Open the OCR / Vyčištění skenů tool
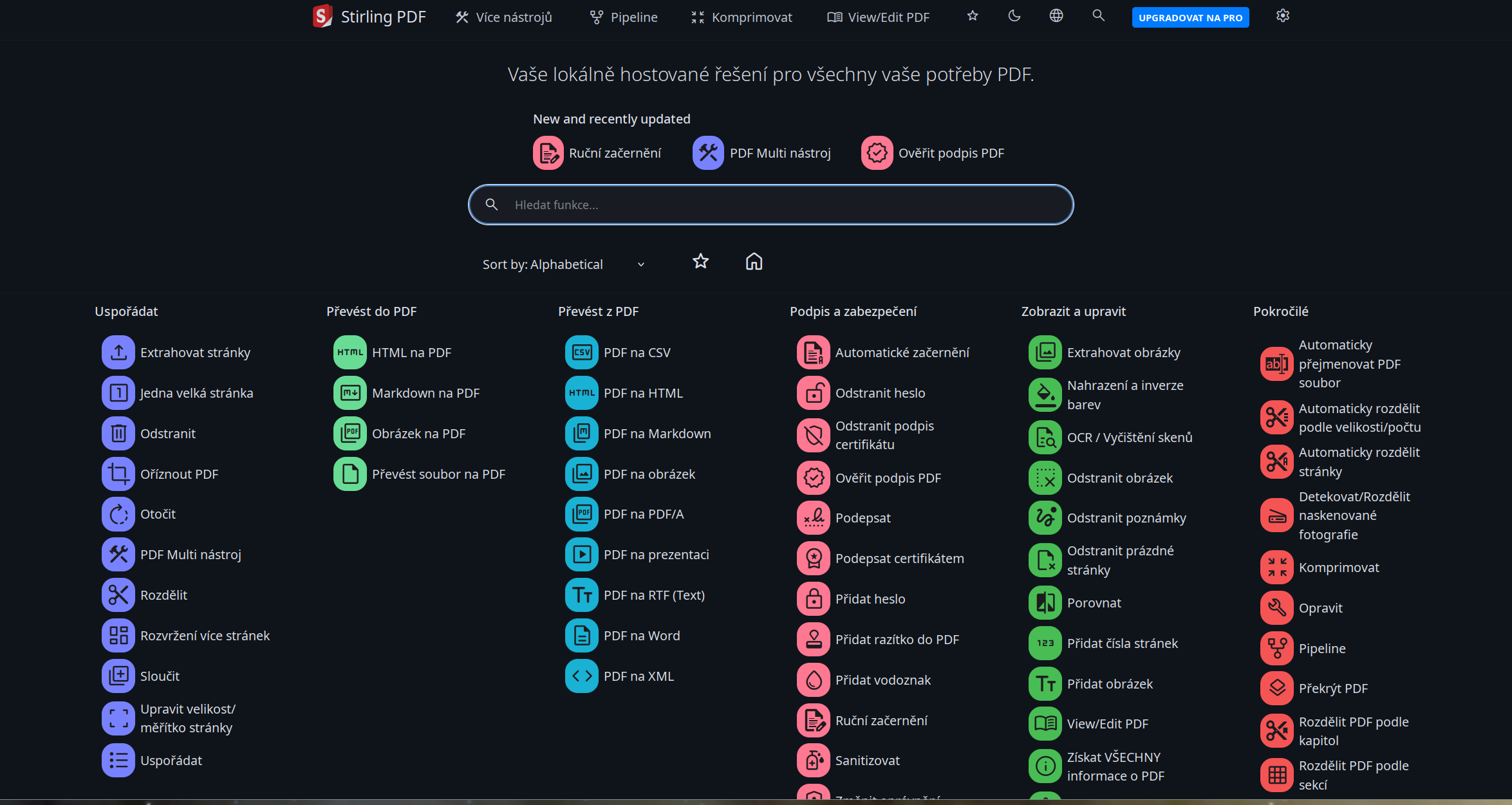Screen dimensions: 1512x805 [x=1129, y=437]
